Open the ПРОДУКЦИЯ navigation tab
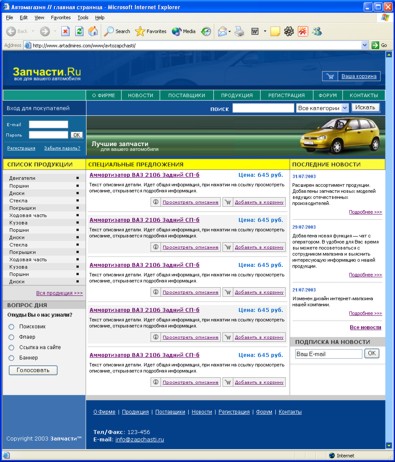The width and height of the screenshot is (395, 462). [237, 95]
